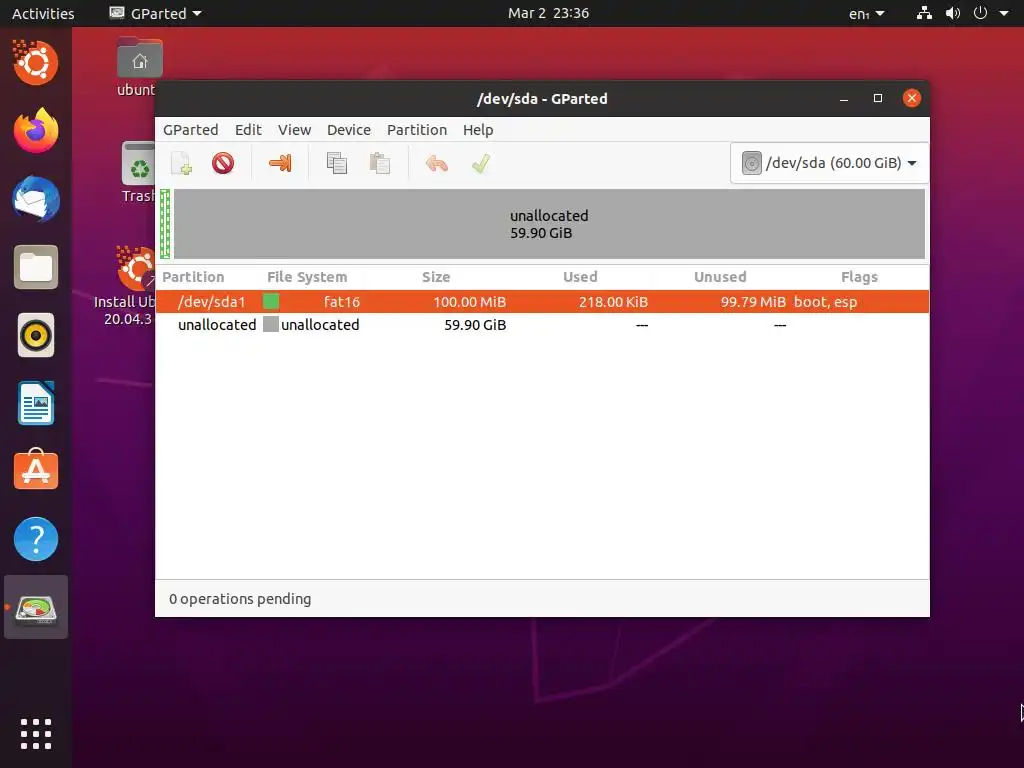Open the /dev/sda (60.00 GiB) device selector
Viewport: 1024px width, 768px height.
829,163
